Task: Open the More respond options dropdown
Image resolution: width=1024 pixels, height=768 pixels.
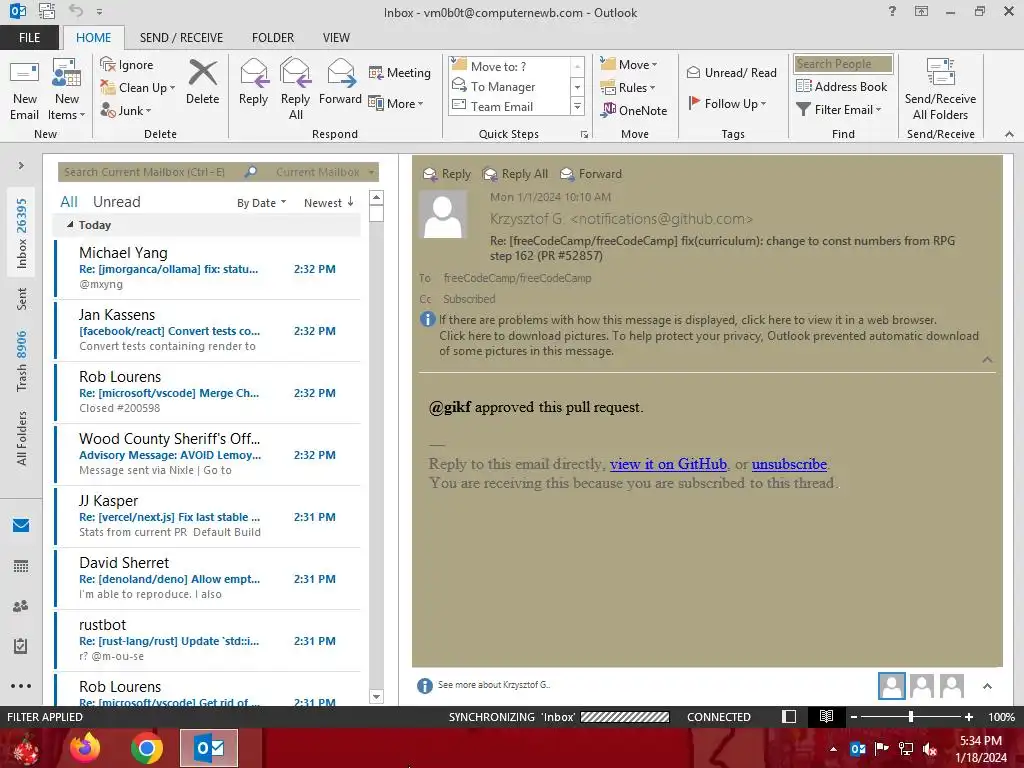Action: pyautogui.click(x=396, y=103)
